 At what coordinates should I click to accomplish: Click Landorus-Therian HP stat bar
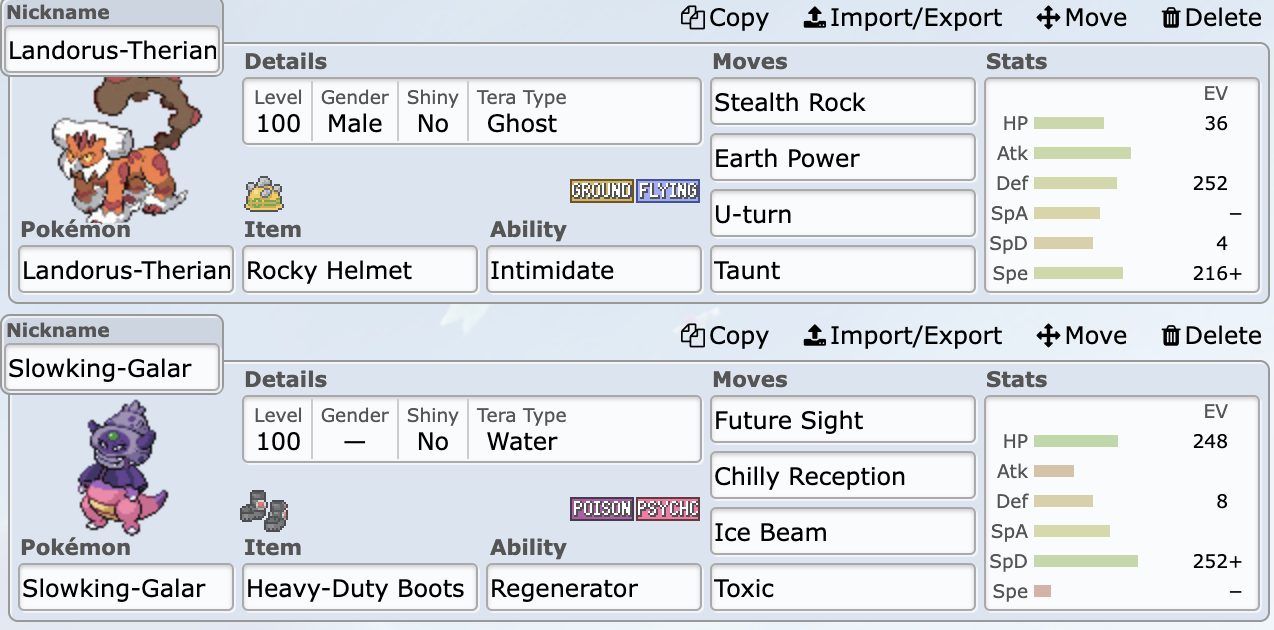coord(1069,123)
